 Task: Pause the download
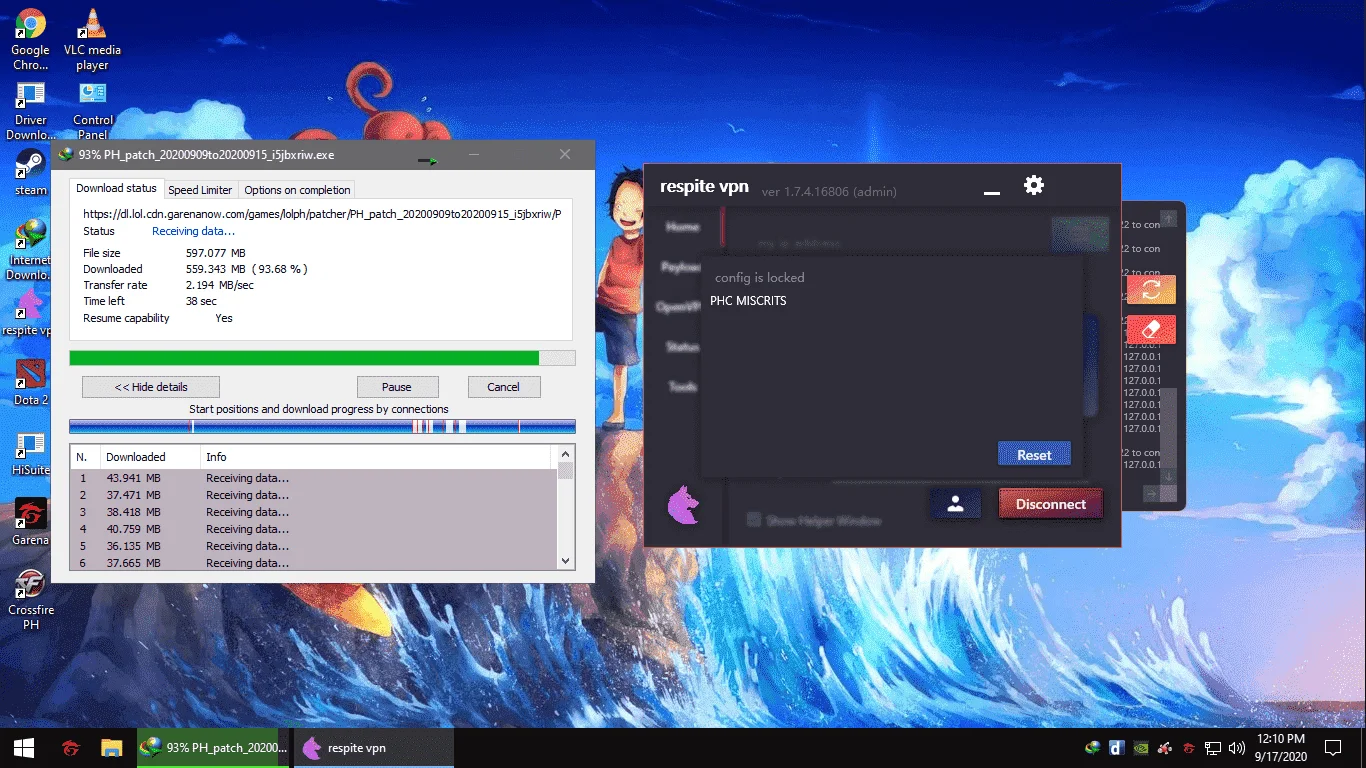tap(397, 387)
